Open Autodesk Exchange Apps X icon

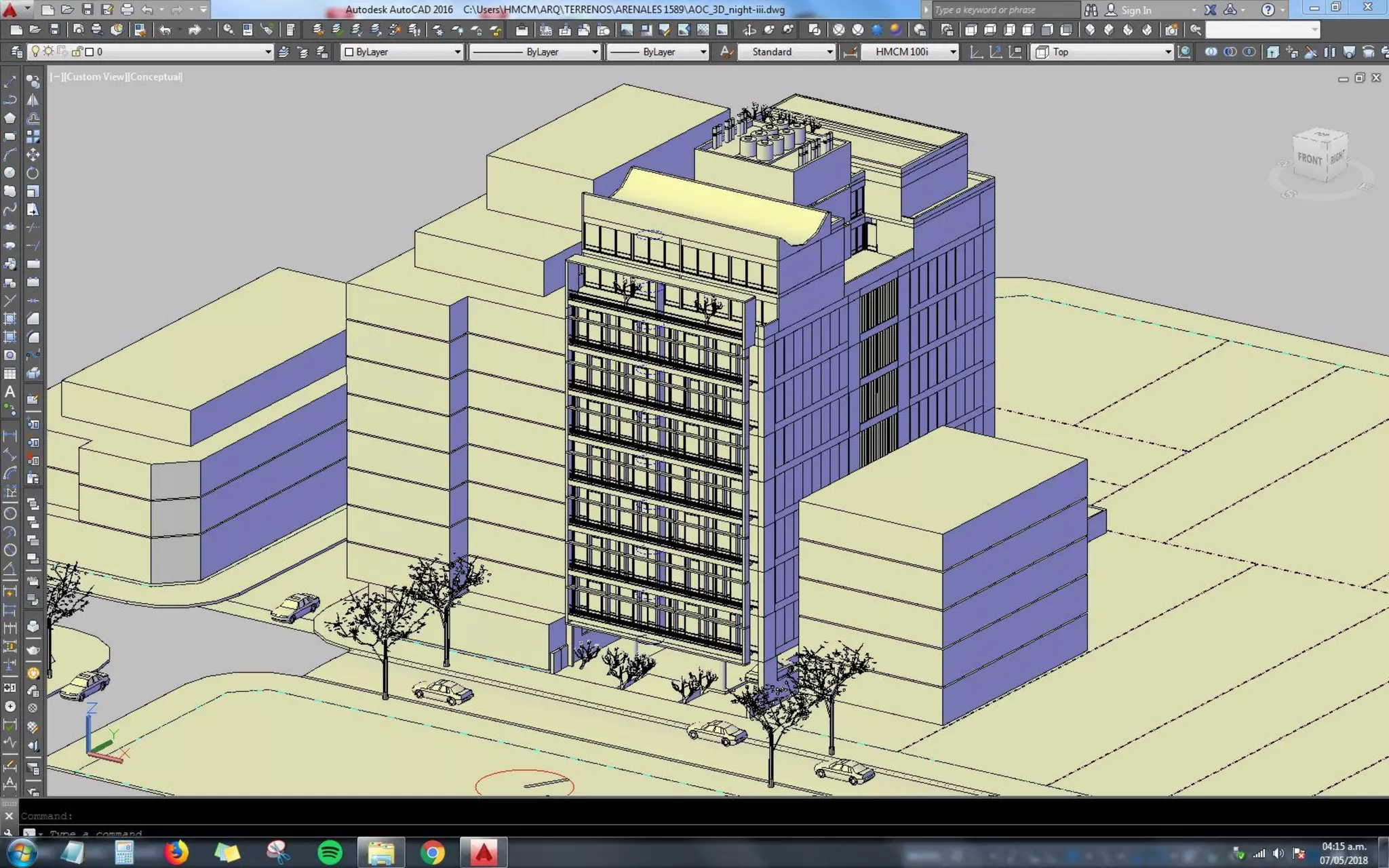[1211, 9]
